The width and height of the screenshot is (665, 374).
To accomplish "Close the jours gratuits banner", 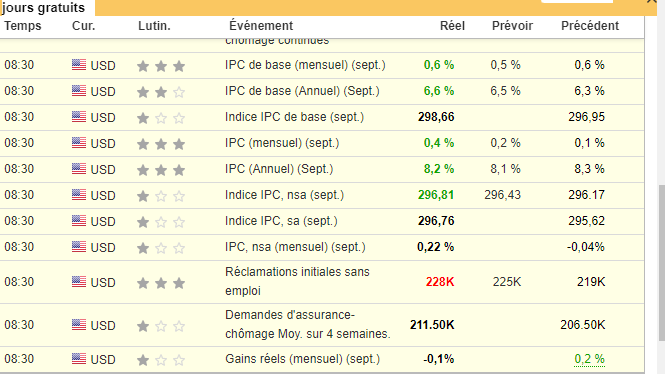I will point(652,2).
